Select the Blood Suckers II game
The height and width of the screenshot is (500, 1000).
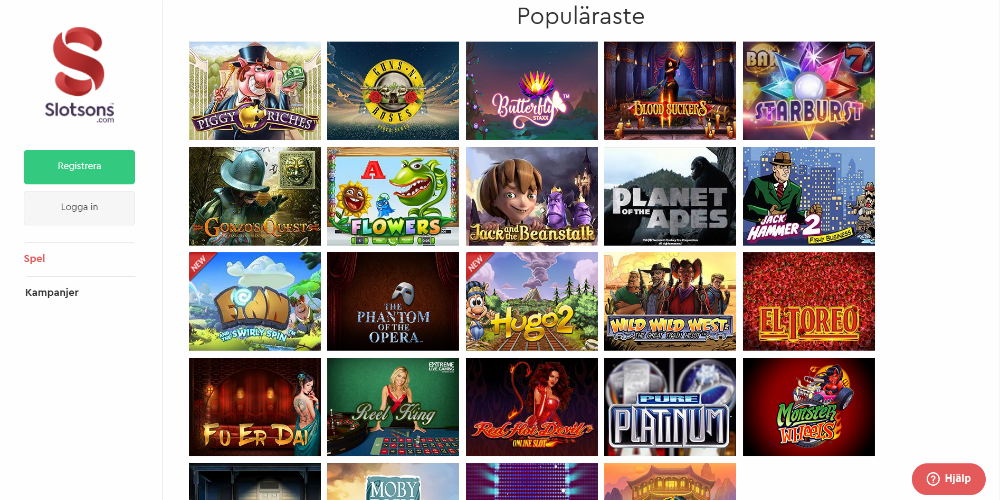(670, 91)
